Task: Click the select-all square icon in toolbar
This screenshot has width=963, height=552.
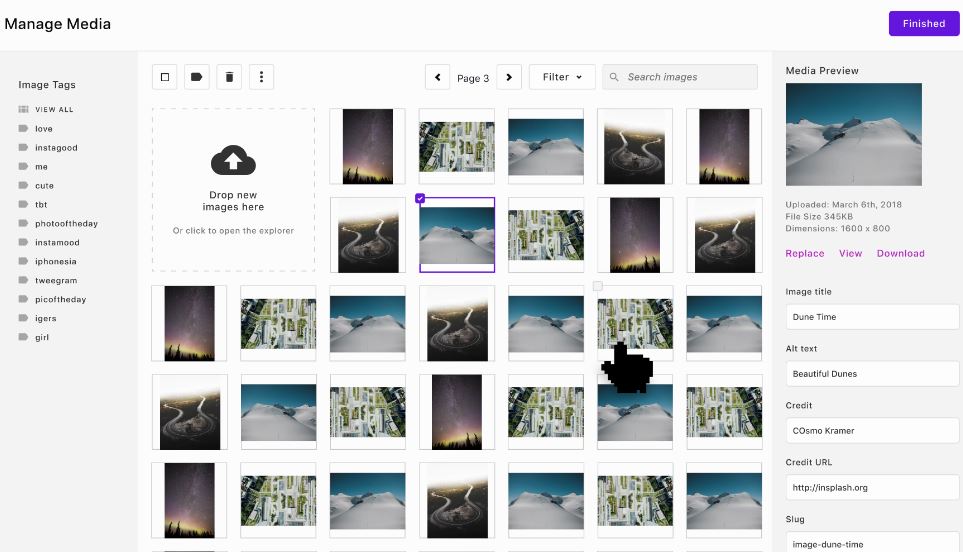Action: pyautogui.click(x=165, y=77)
